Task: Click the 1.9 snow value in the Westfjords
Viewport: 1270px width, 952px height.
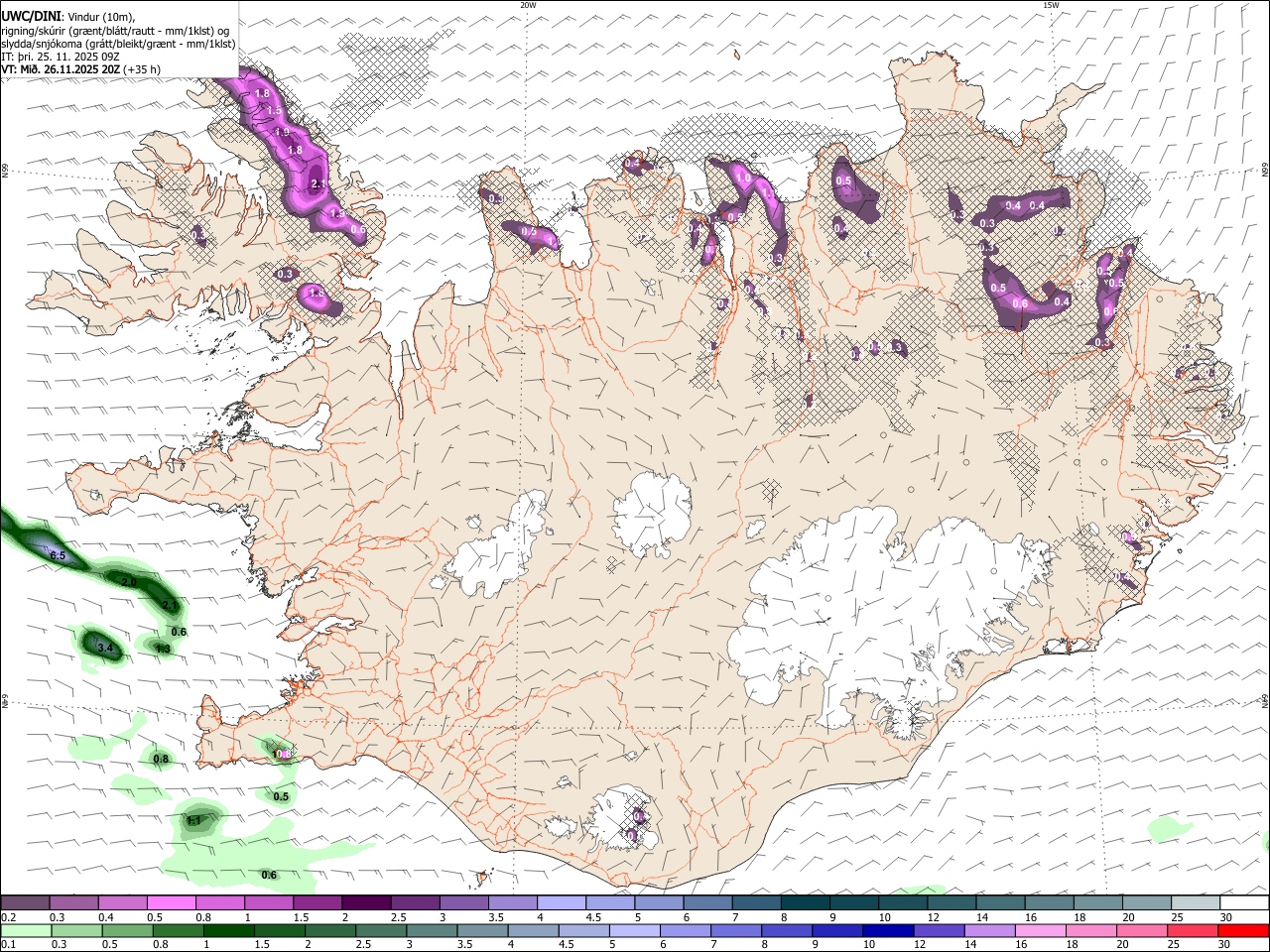Action: (282, 132)
